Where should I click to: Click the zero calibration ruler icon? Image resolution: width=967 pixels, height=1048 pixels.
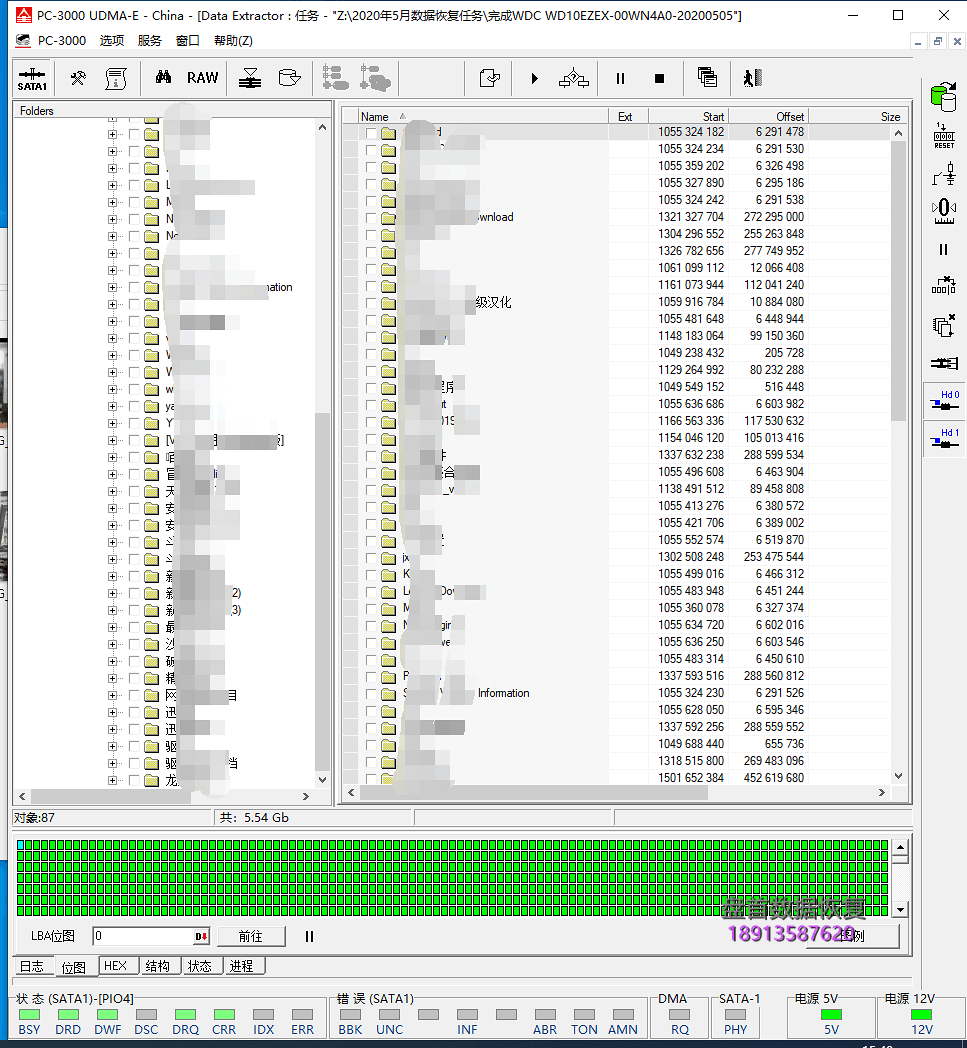pyautogui.click(x=944, y=211)
